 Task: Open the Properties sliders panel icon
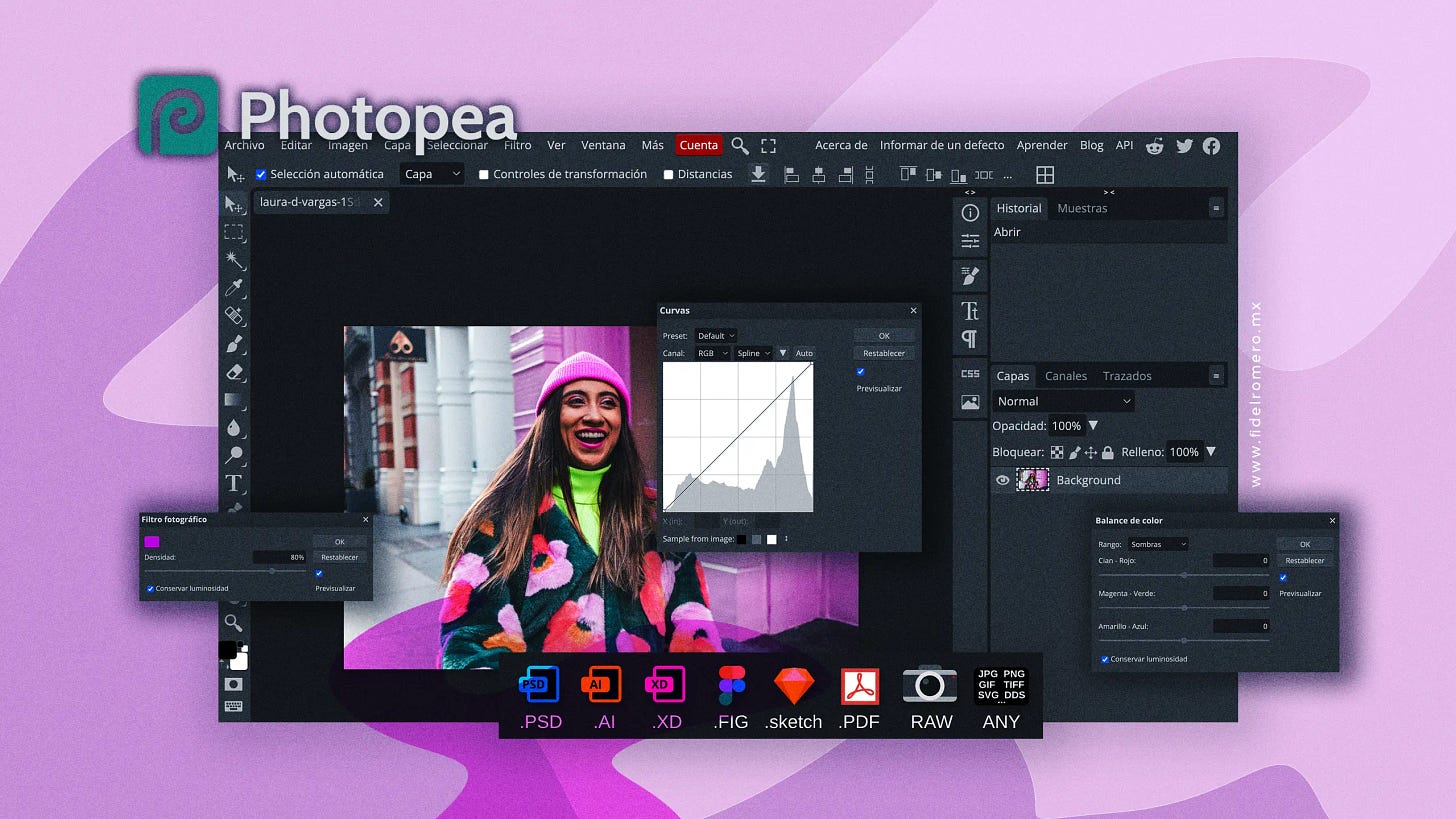point(970,241)
